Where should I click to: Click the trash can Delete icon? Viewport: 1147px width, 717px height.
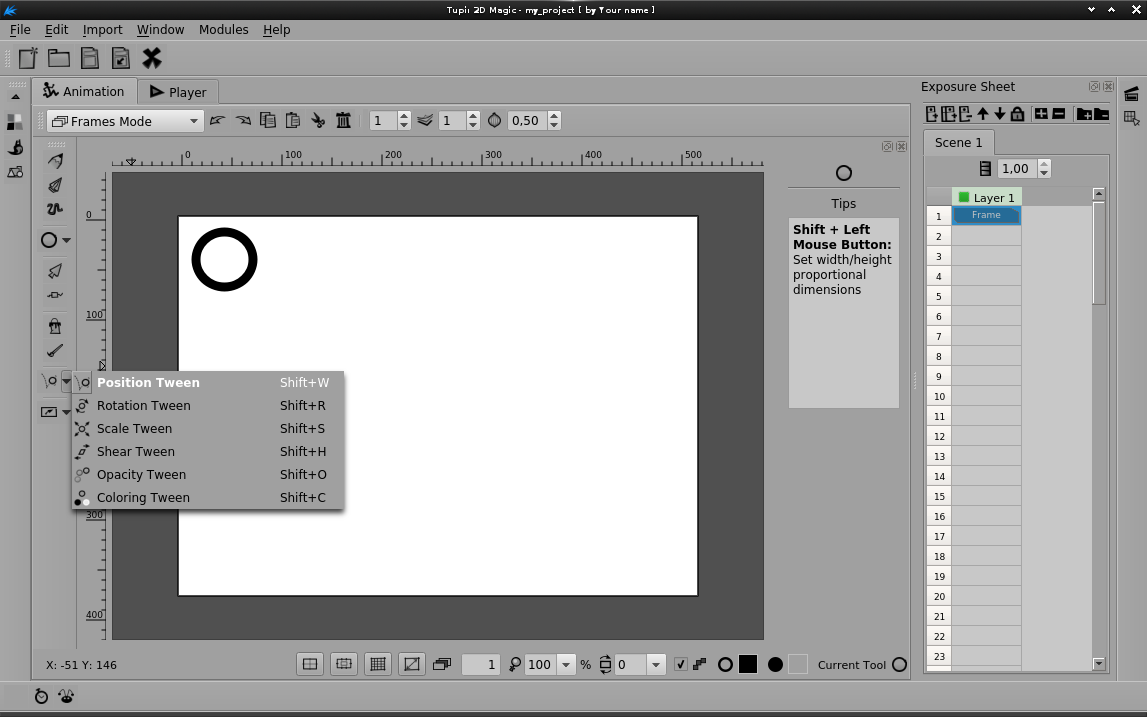343,121
